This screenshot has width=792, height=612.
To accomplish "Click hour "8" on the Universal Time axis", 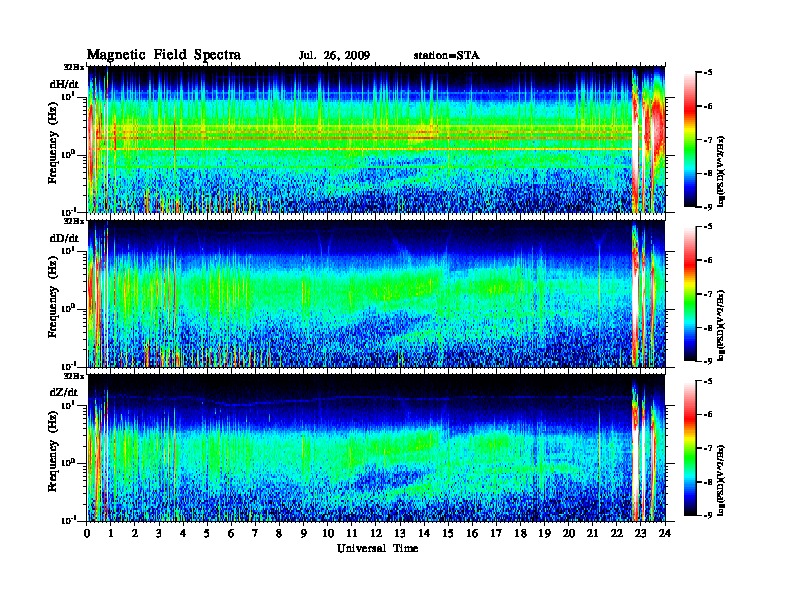I will pos(279,533).
